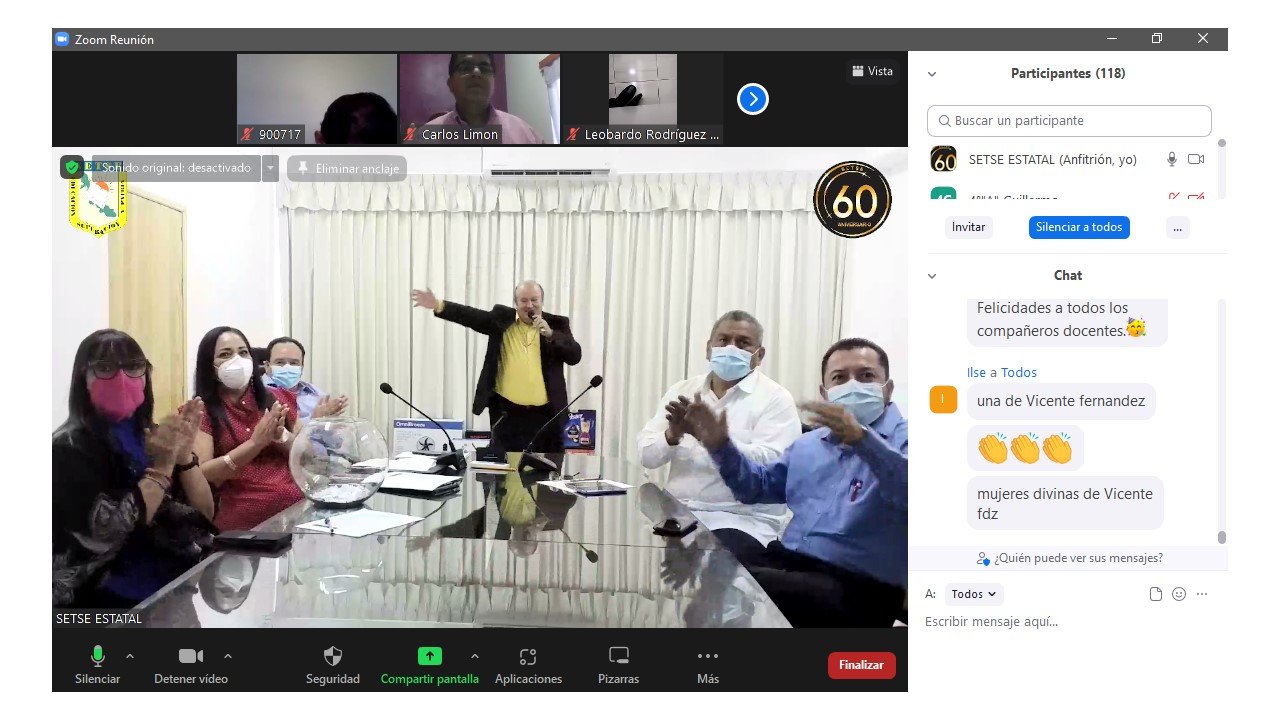
Task: Click the Buscar un participante field
Action: (1069, 121)
